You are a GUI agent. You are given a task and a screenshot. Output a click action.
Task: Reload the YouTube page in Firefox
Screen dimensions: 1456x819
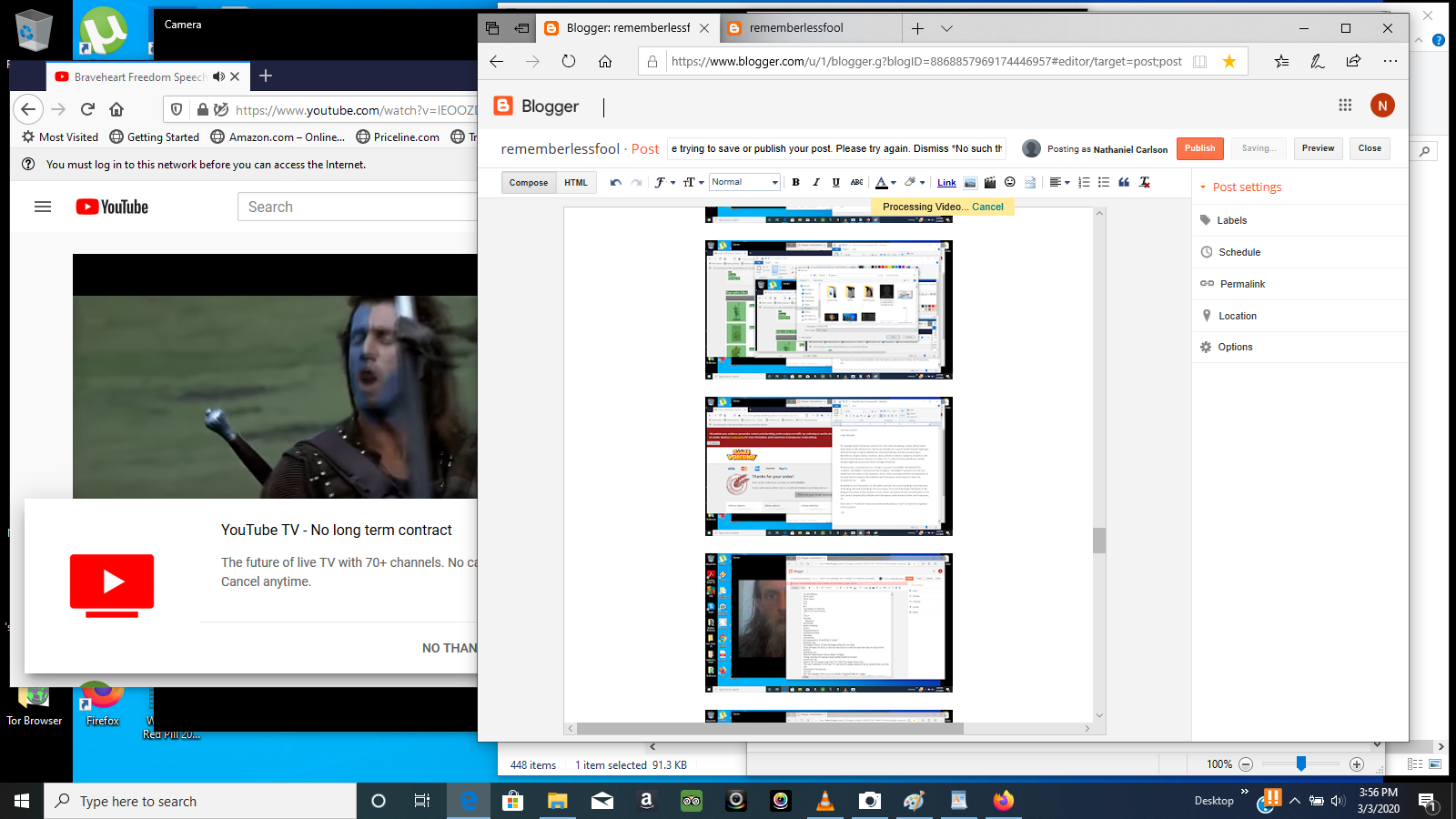pyautogui.click(x=87, y=109)
